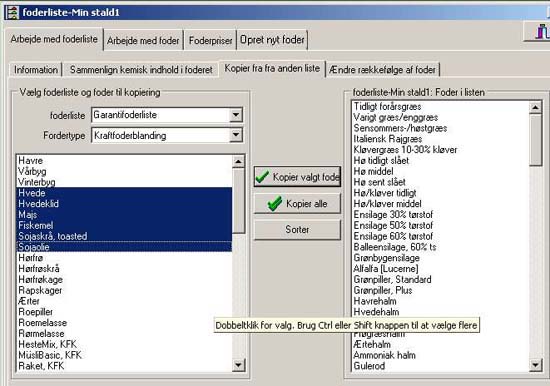550x386 pixels.
Task: Select Roepiller in the left list
Action: pos(124,312)
